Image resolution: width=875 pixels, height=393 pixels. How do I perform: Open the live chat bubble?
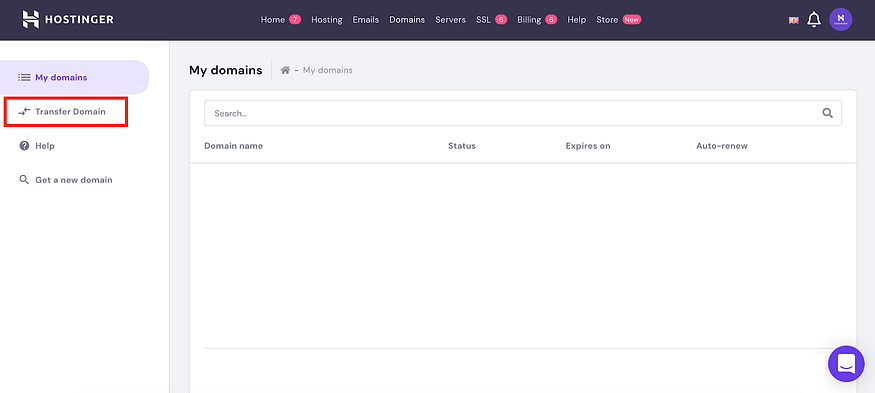(x=846, y=364)
